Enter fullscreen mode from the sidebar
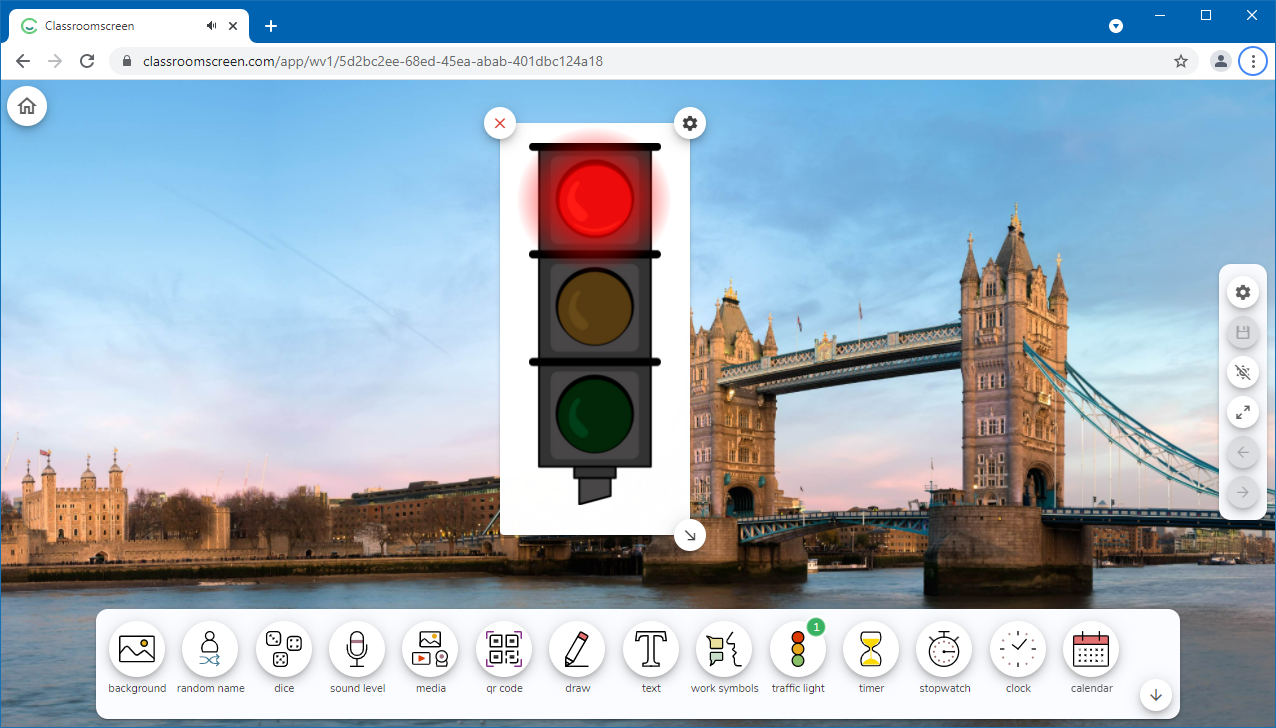Screen dimensions: 1276x728 [1242, 412]
